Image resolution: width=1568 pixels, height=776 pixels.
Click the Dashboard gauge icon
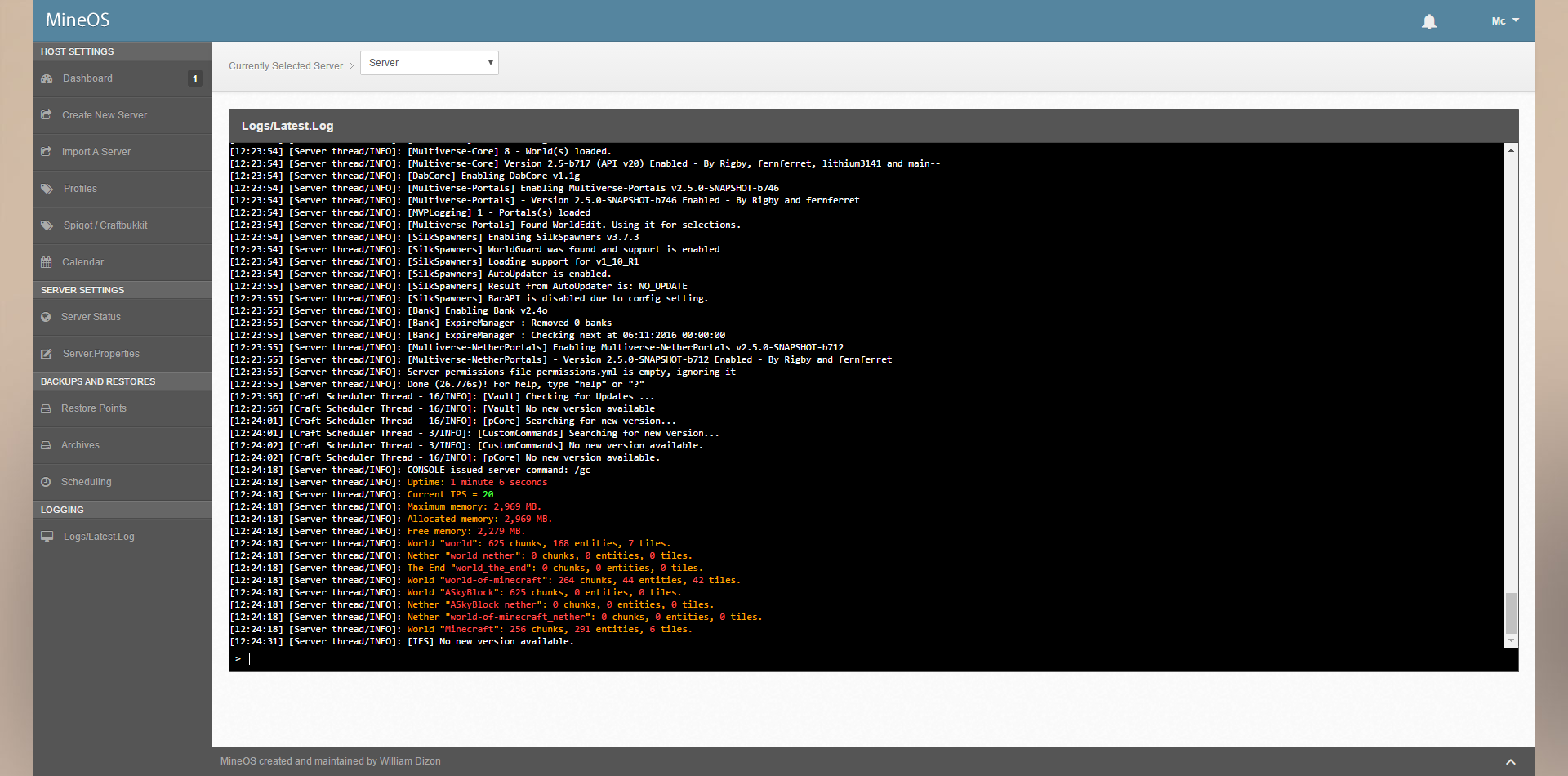pyautogui.click(x=47, y=78)
